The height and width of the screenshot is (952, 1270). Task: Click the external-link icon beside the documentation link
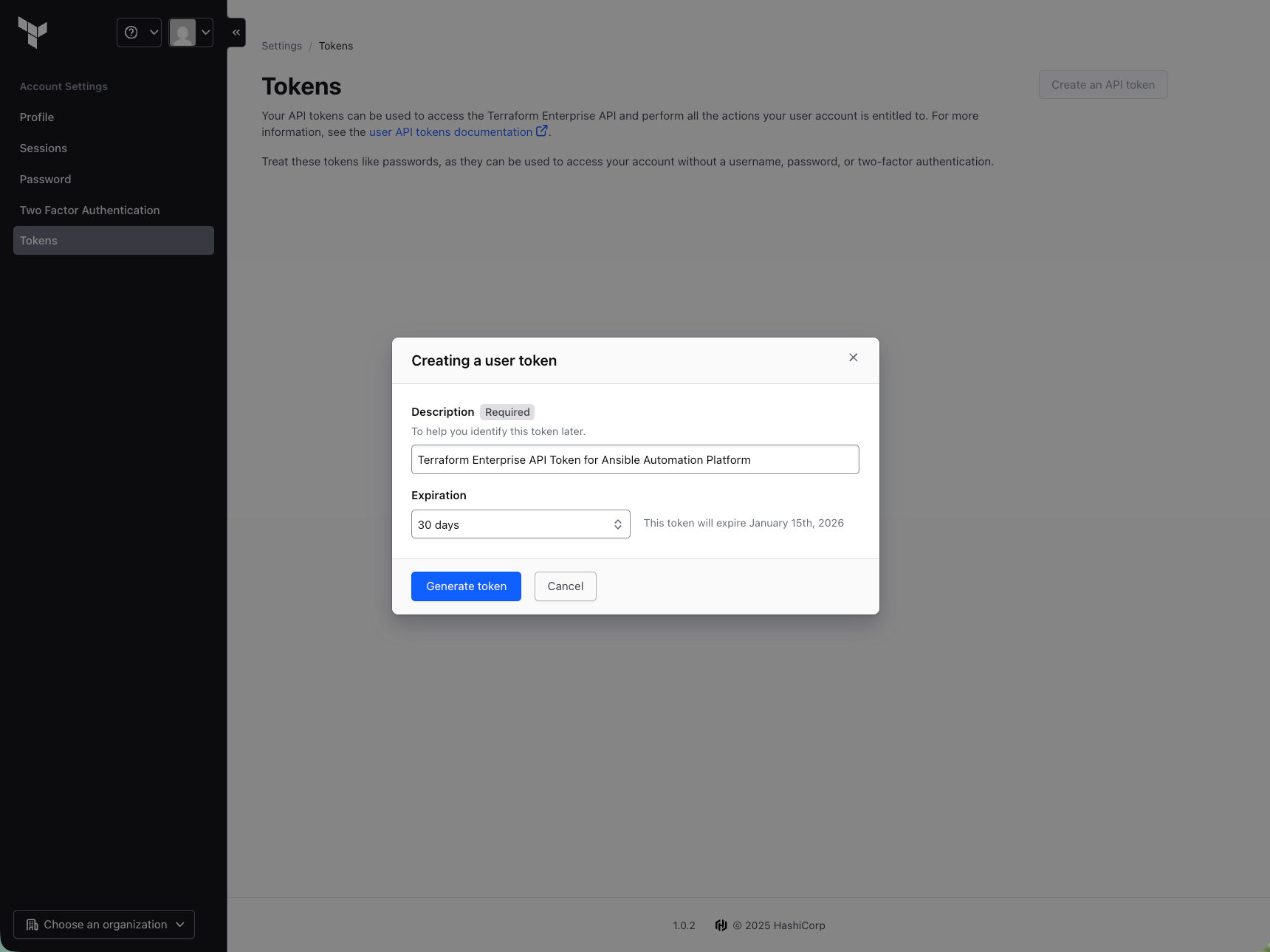tap(541, 131)
